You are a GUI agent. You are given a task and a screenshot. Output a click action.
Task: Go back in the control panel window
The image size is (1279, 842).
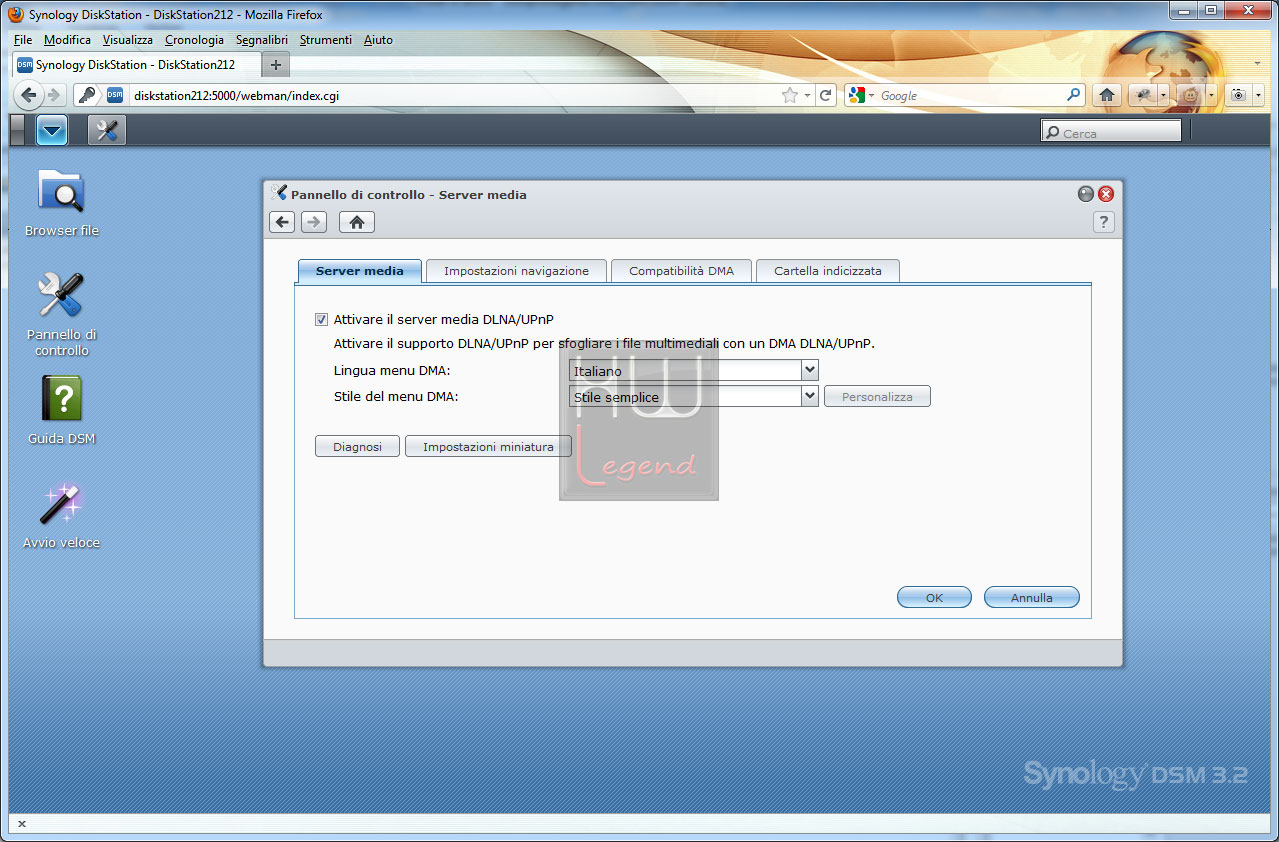(283, 222)
